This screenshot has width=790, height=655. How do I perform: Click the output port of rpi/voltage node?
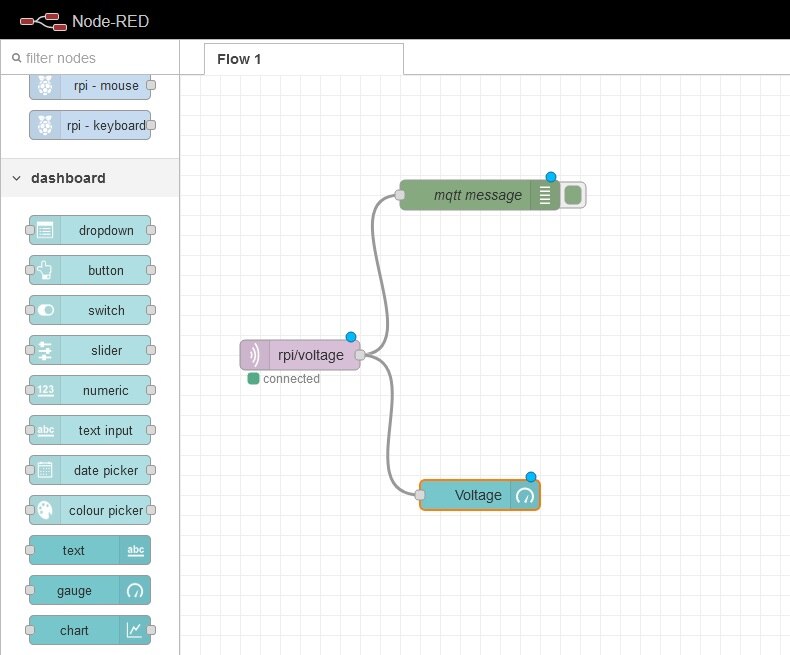[360, 355]
